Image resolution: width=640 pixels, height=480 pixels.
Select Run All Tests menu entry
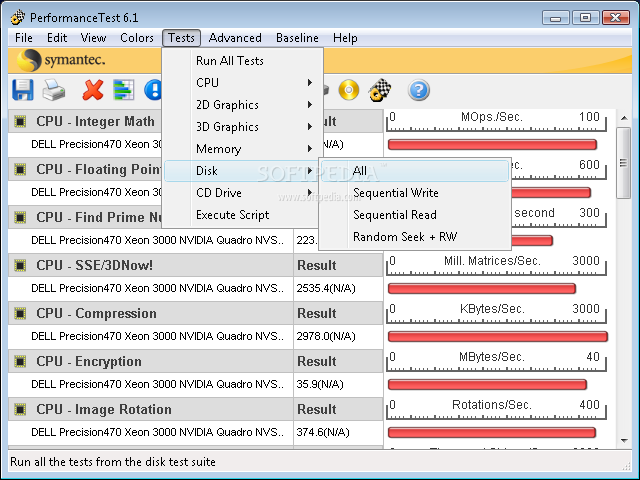coord(243,61)
